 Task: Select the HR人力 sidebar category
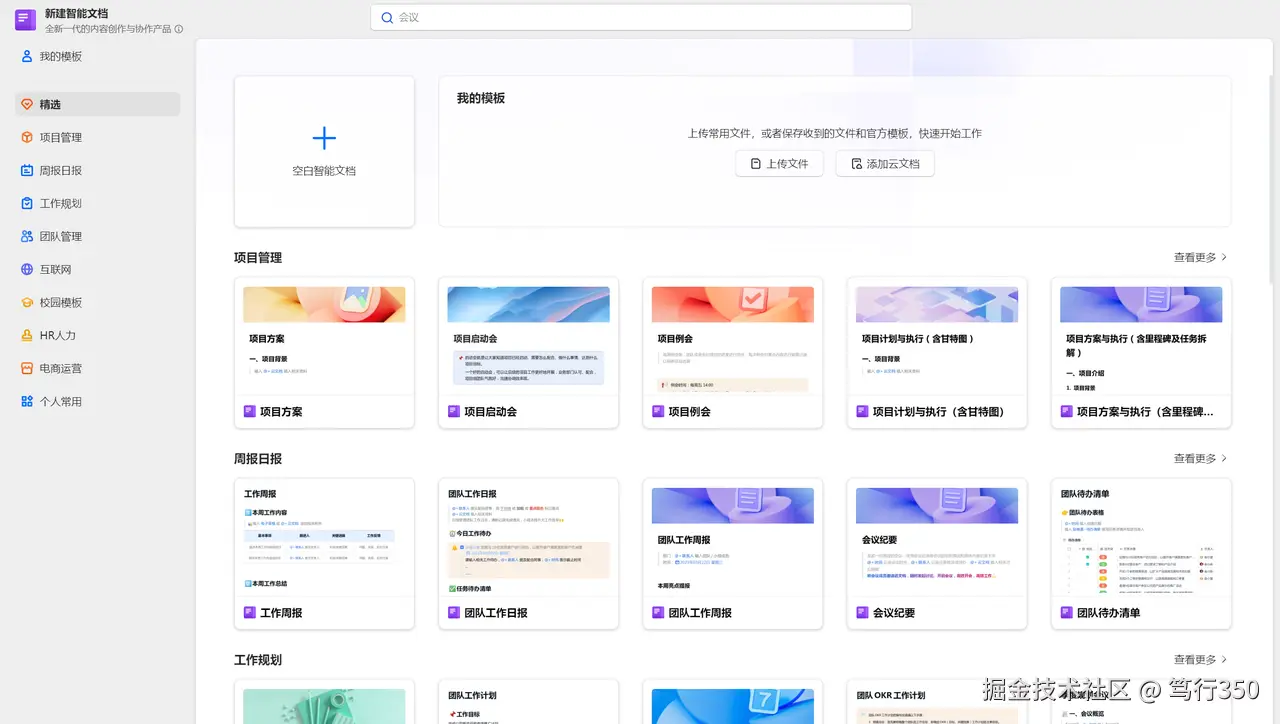pos(97,335)
